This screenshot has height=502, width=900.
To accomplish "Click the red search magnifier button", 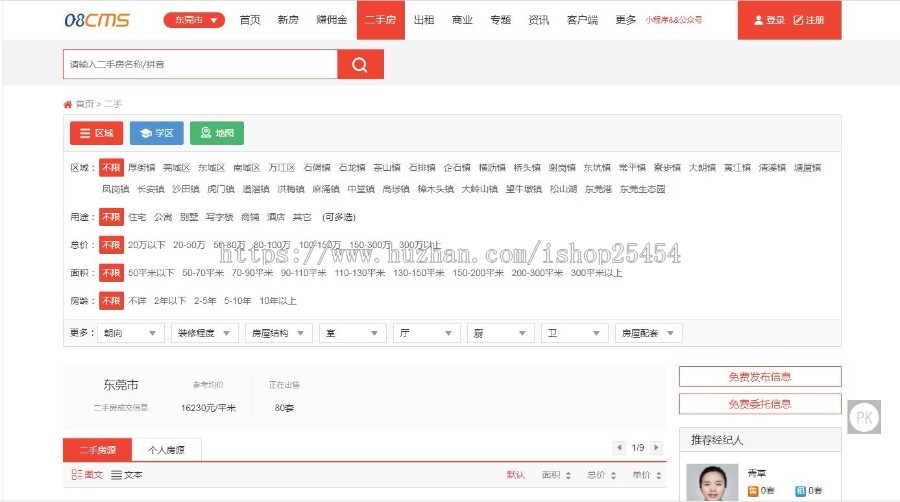I will coord(360,64).
